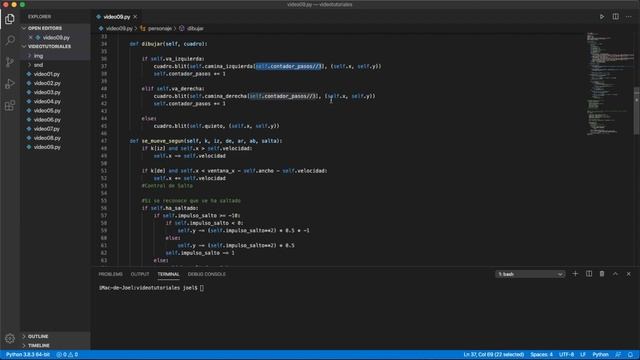Open notifications bell in status bar
Image resolution: width=640 pixels, height=360 pixels.
tap(631, 355)
